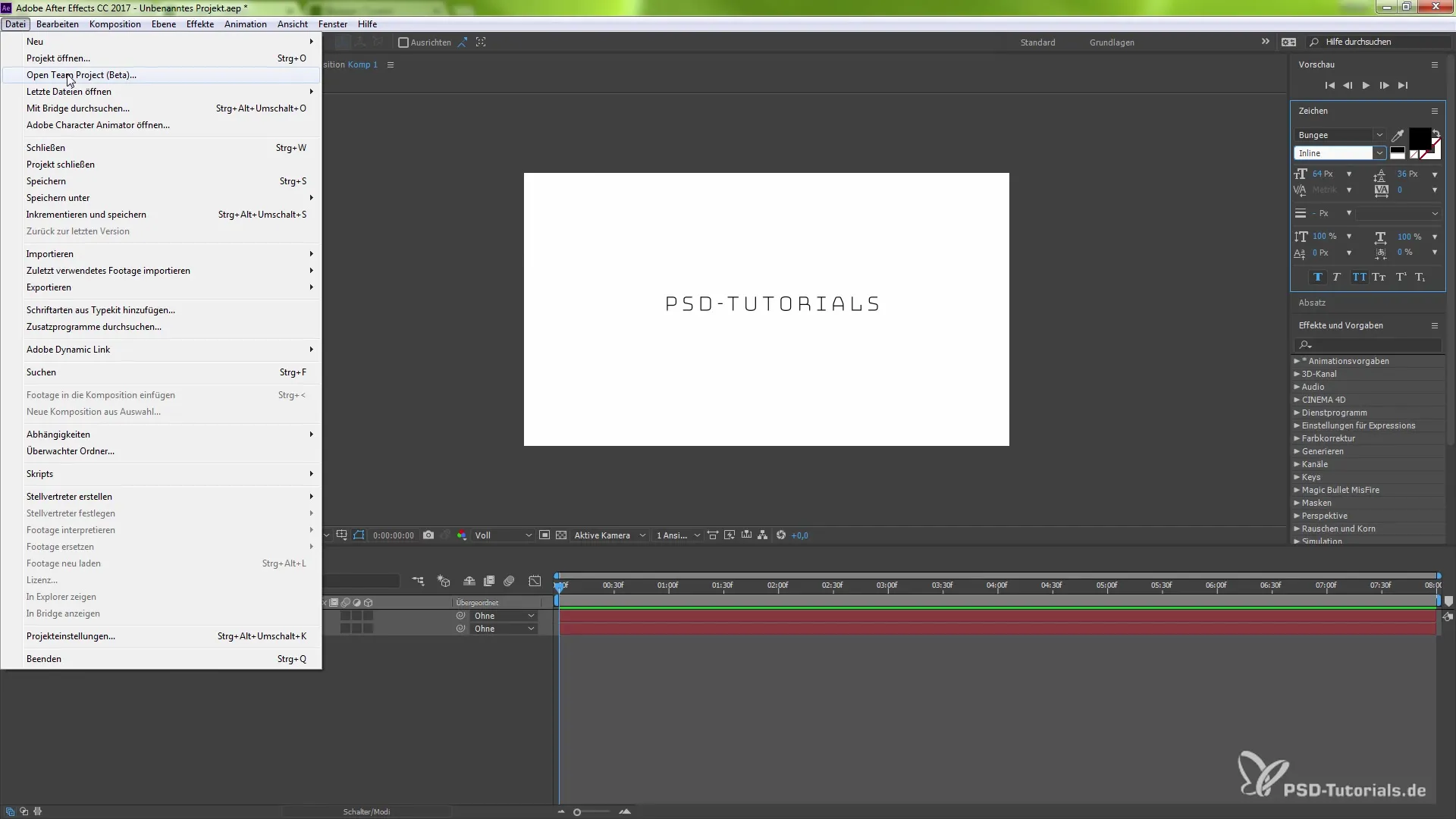Screen dimensions: 1456x819
Task: Switch to the Standard workspace
Action: pyautogui.click(x=1037, y=42)
